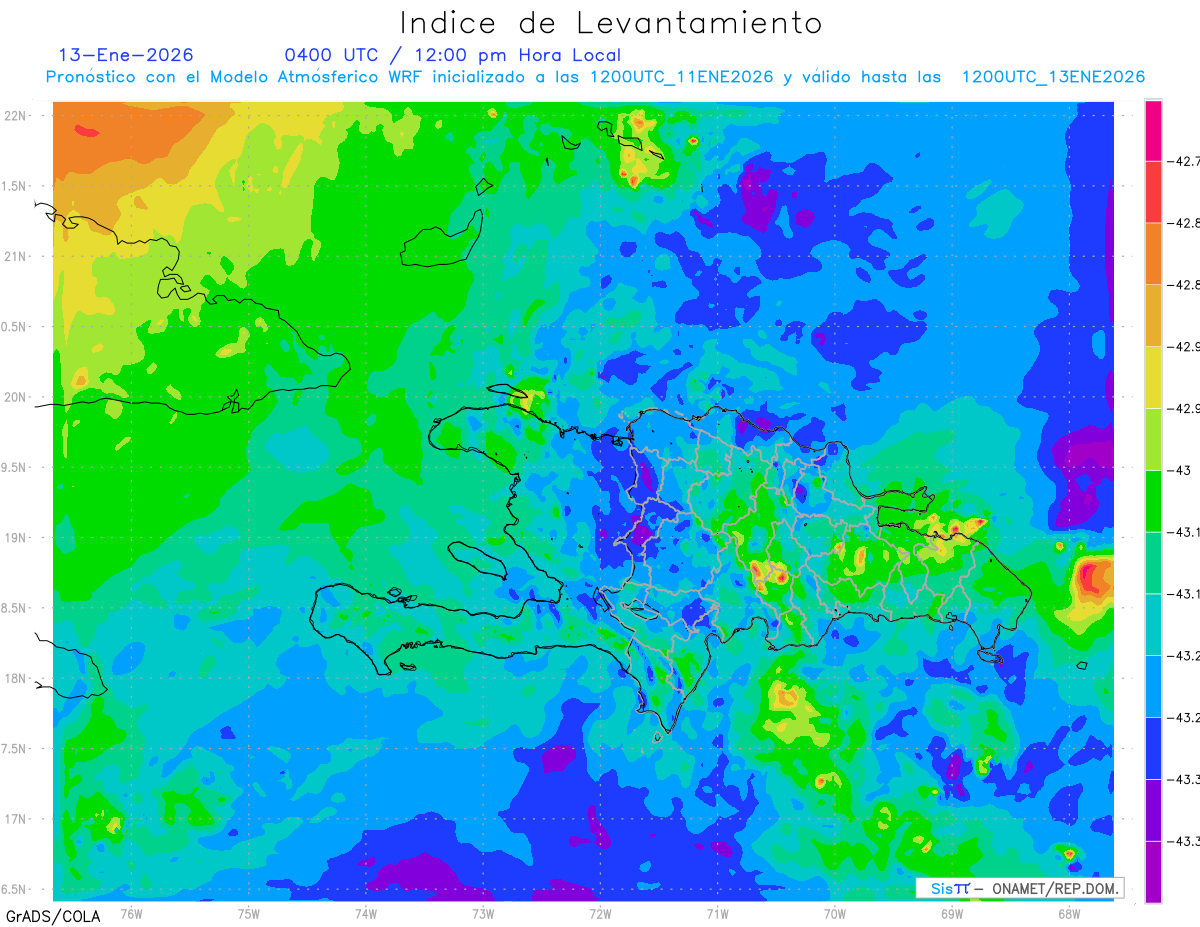The width and height of the screenshot is (1200, 927).
Task: Click the "1200UTC_11ENE2026" initialization timestamp
Action: (682, 77)
